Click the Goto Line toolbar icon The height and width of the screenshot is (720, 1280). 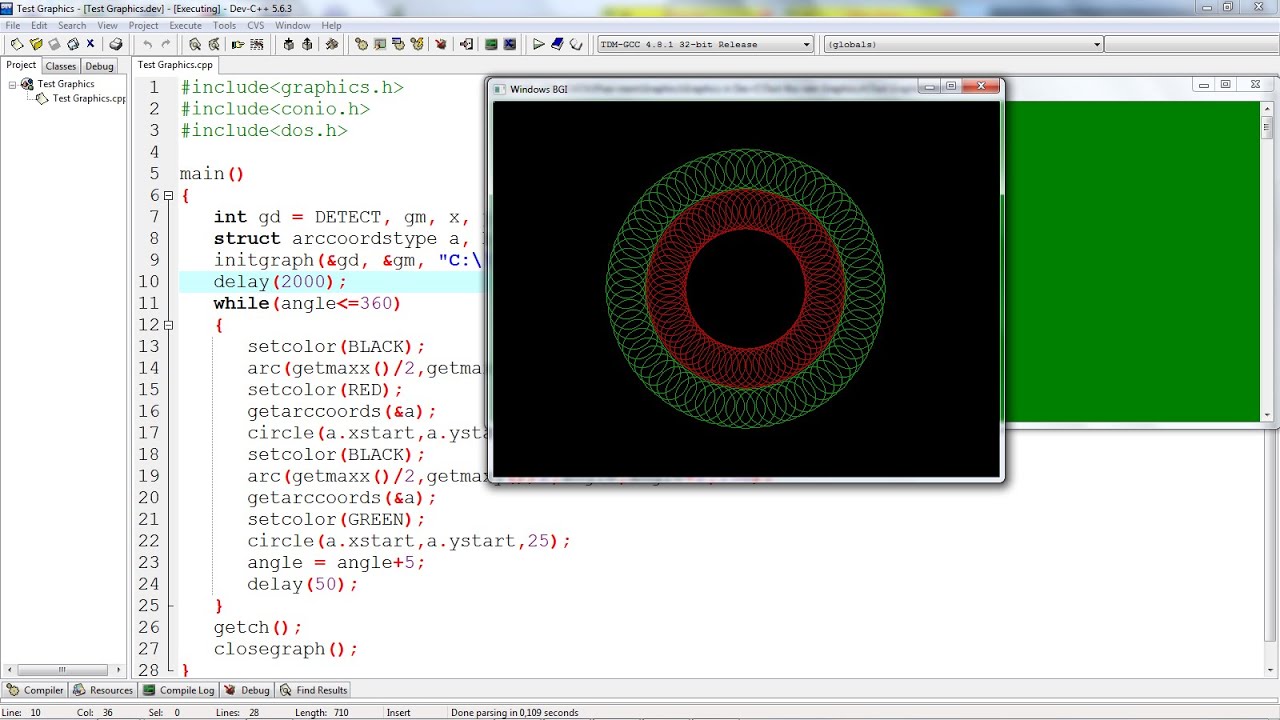pos(257,44)
